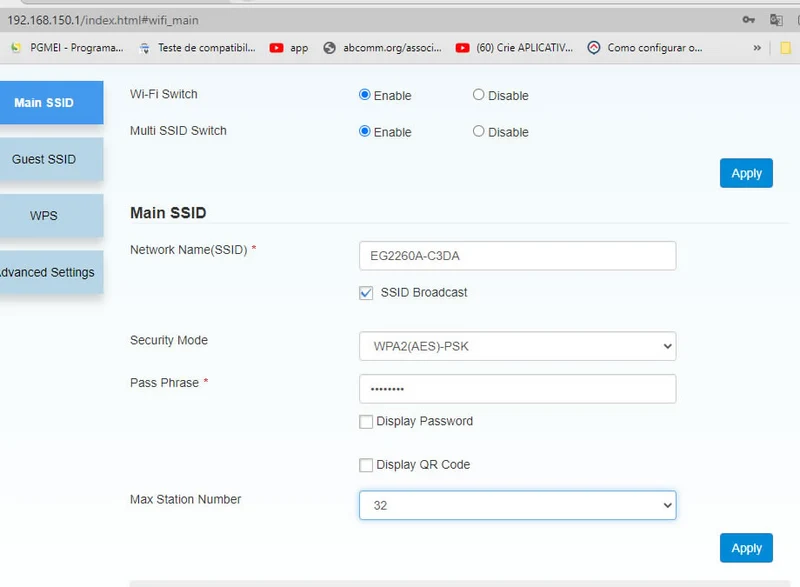Image resolution: width=800 pixels, height=587 pixels.
Task: Open the abcomm.org/associ... bookmark
Action: pos(383,47)
